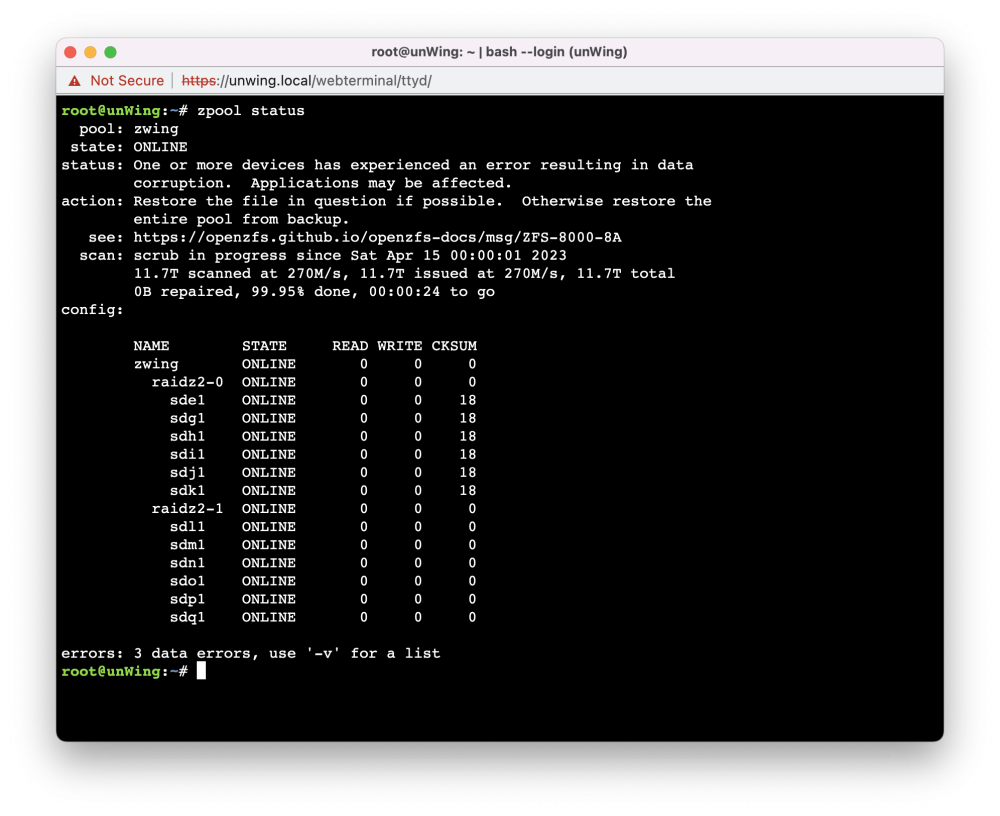Click the sdq1 device name
This screenshot has height=816, width=1000.
pyautogui.click(x=188, y=618)
